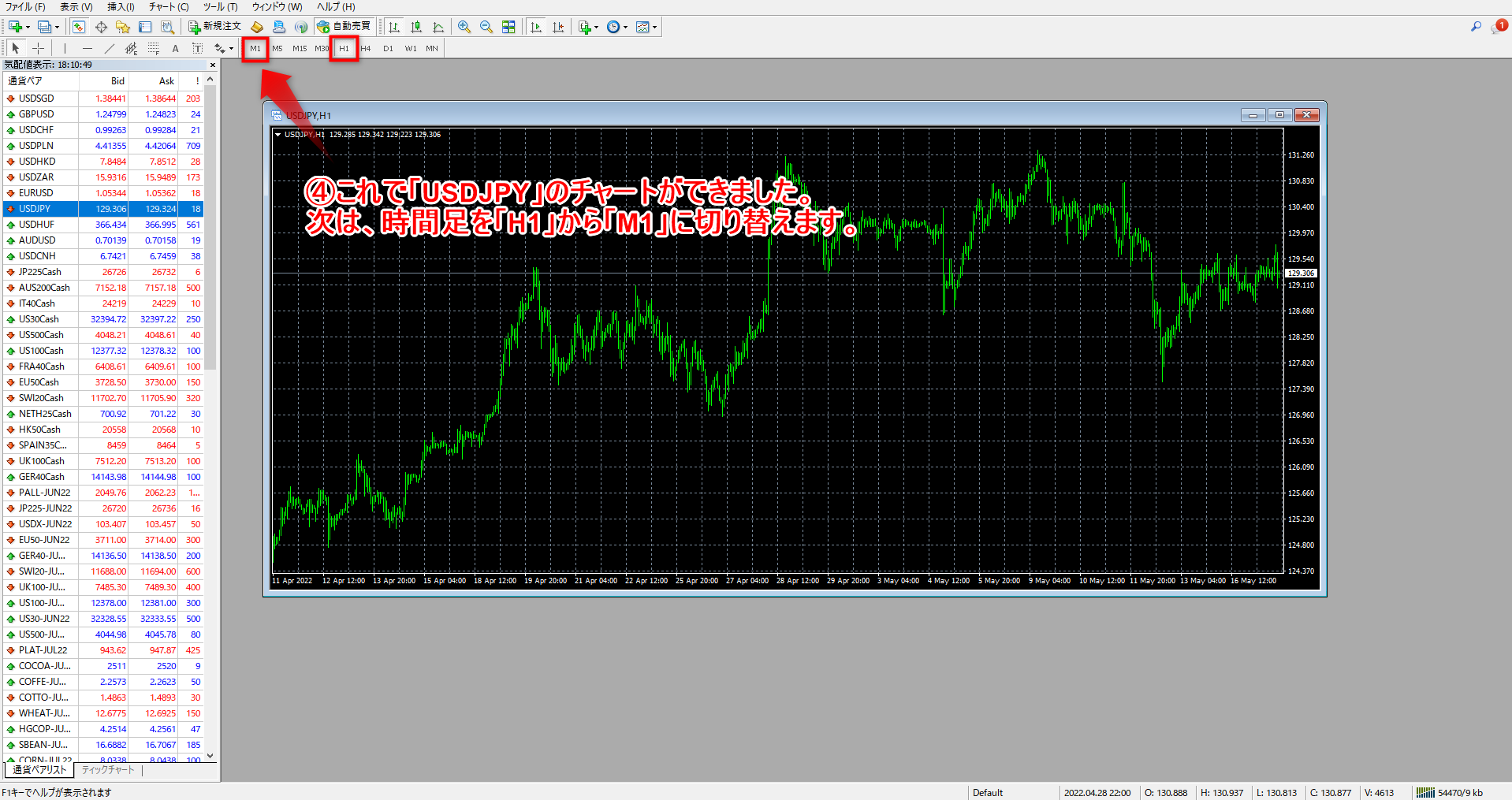Image resolution: width=1512 pixels, height=800 pixels.
Task: Expand the chart templates dropdown
Action: (x=654, y=28)
